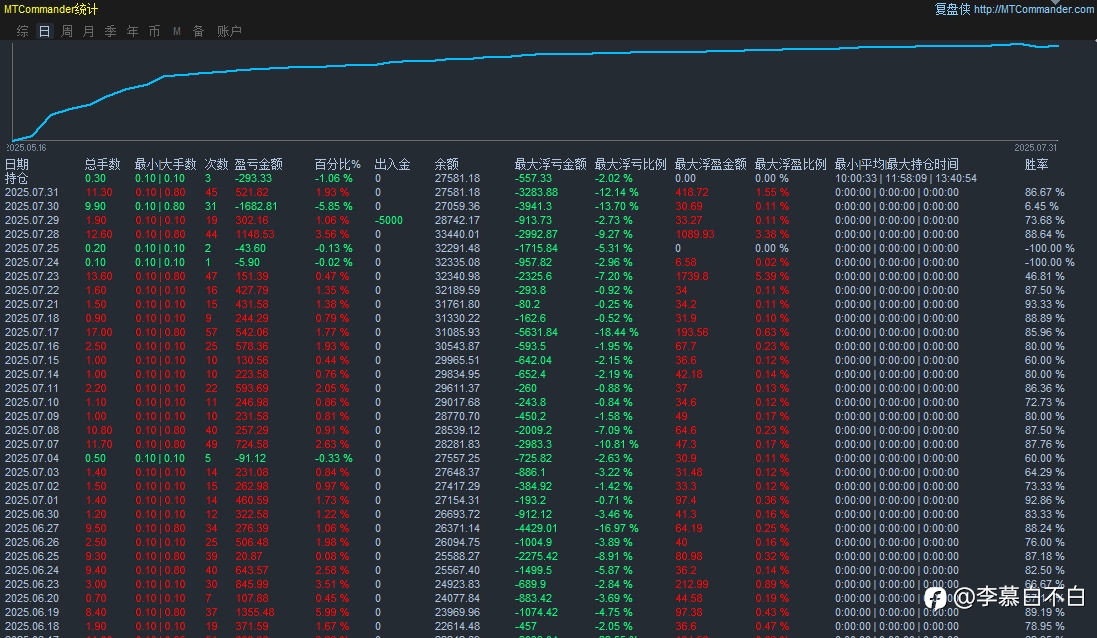This screenshot has height=638, width=1097.
Task: Click the 1739.8 max floating profit
Action: point(692,276)
